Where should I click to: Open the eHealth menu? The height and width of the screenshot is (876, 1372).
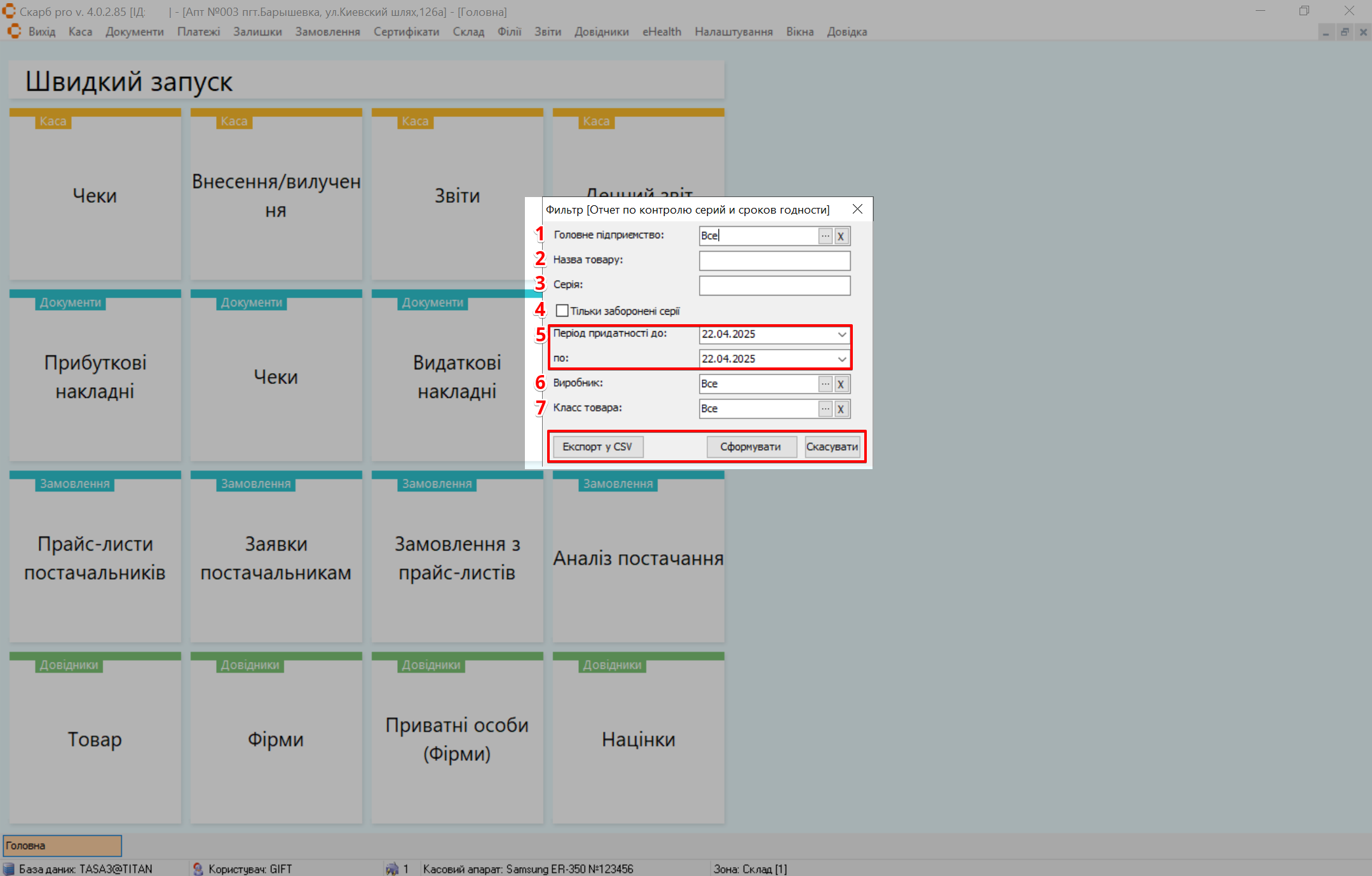click(x=662, y=32)
